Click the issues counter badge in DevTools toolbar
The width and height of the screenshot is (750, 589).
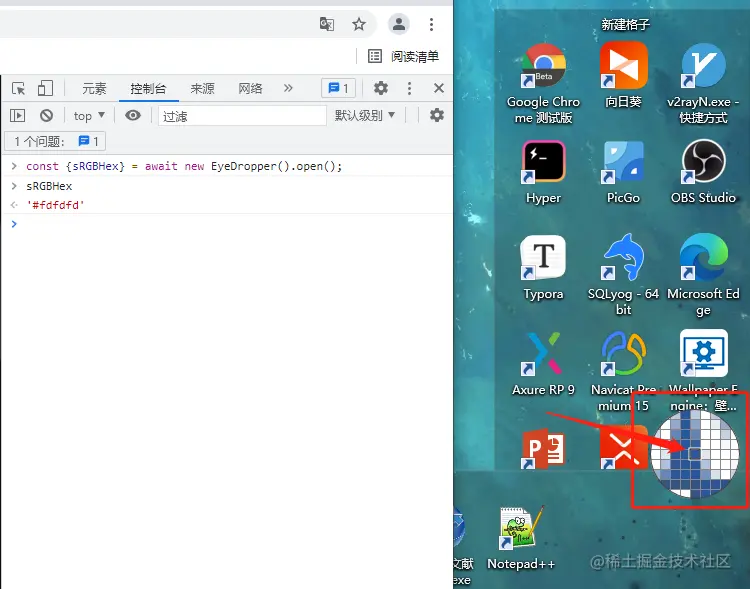pyautogui.click(x=338, y=88)
